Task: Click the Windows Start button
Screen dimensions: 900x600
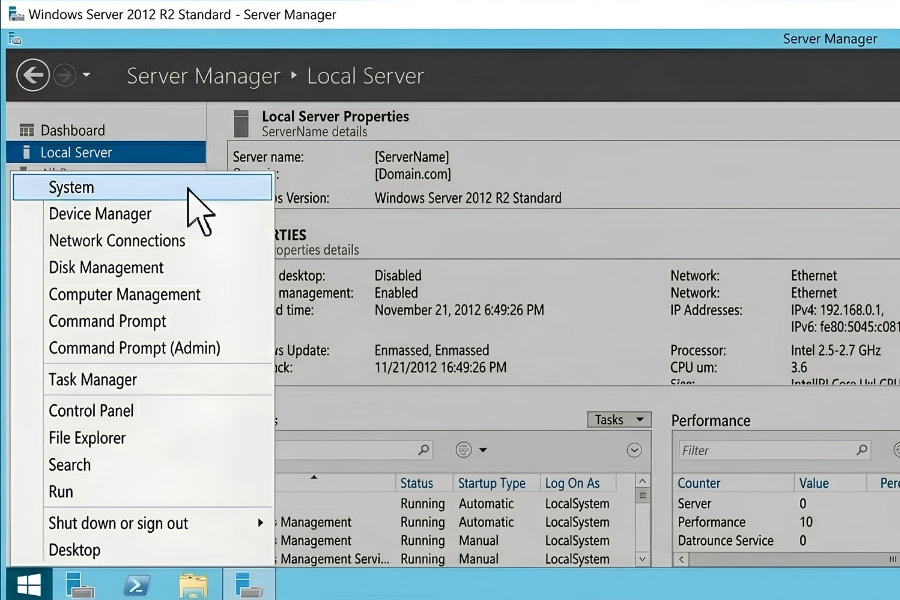Action: (x=29, y=584)
